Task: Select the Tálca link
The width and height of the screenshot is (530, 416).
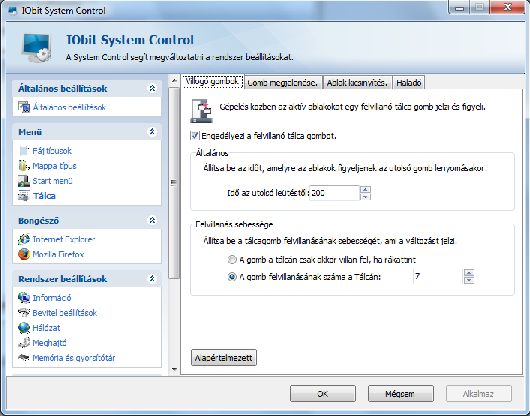Action: click(x=44, y=196)
